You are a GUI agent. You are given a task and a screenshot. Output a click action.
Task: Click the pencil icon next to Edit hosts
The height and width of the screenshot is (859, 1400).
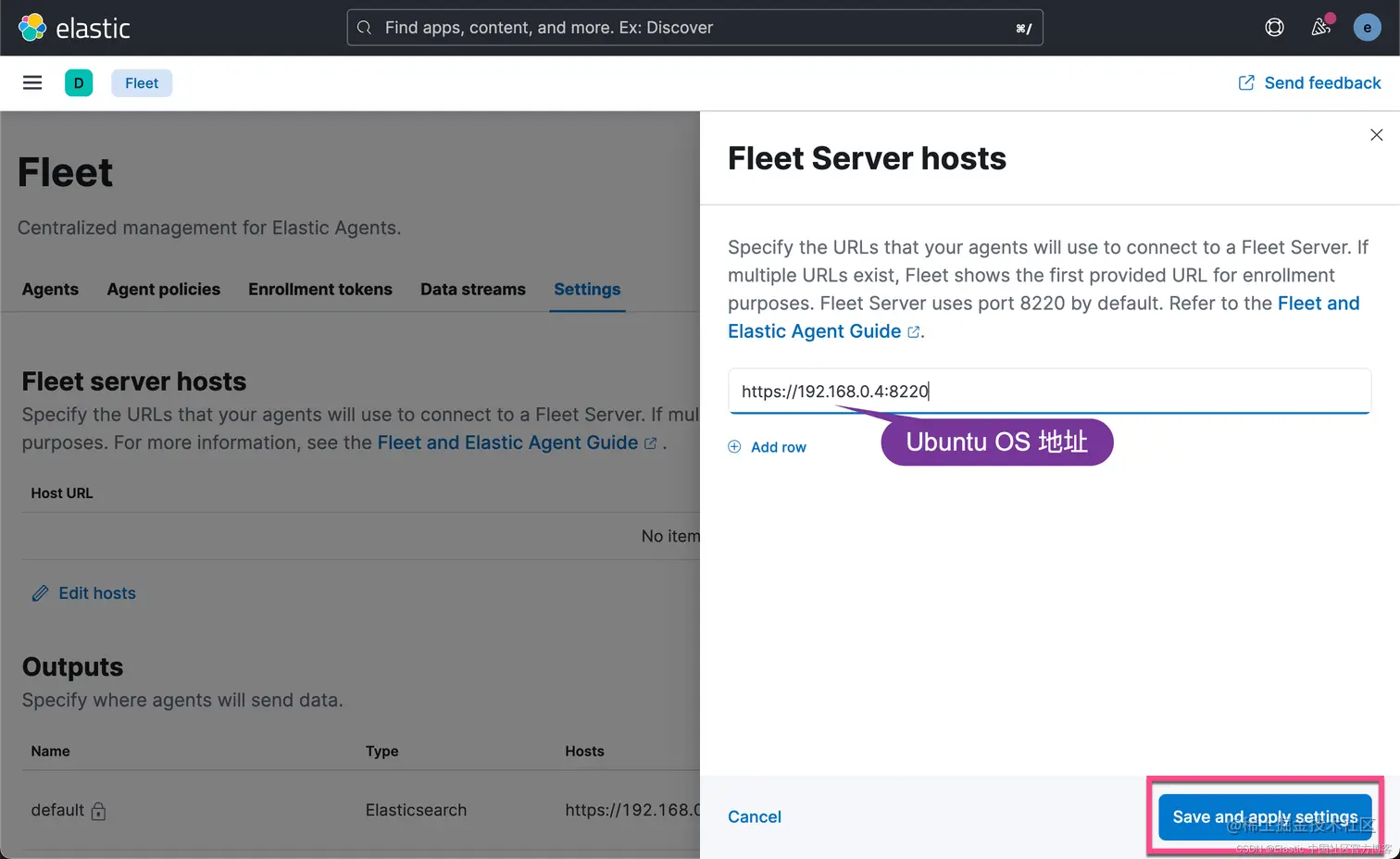click(x=40, y=593)
